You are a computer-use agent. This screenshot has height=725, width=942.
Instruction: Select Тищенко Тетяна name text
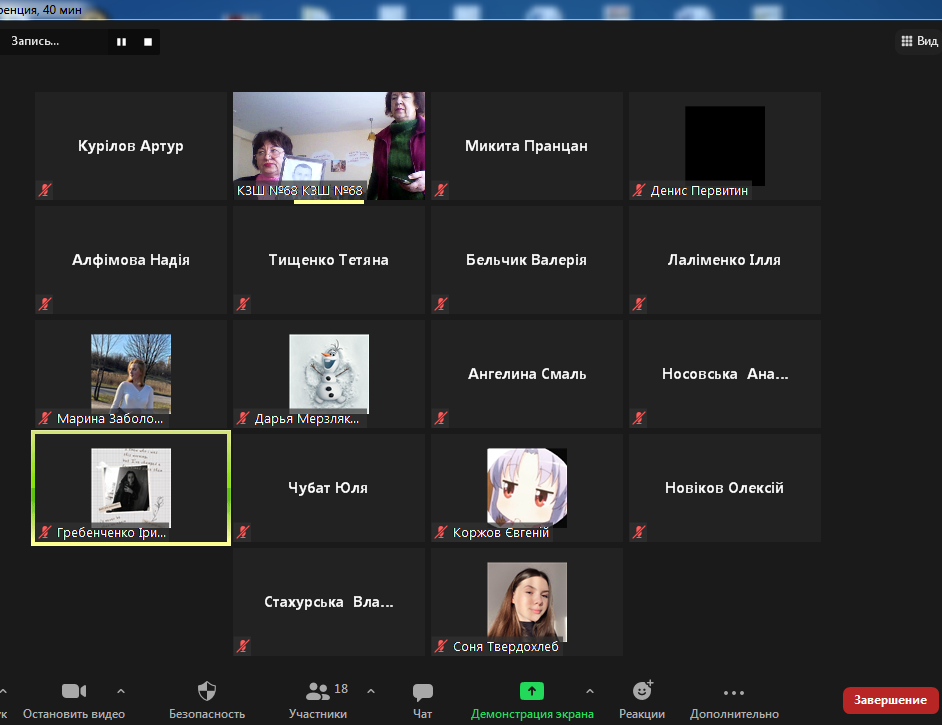coord(329,260)
